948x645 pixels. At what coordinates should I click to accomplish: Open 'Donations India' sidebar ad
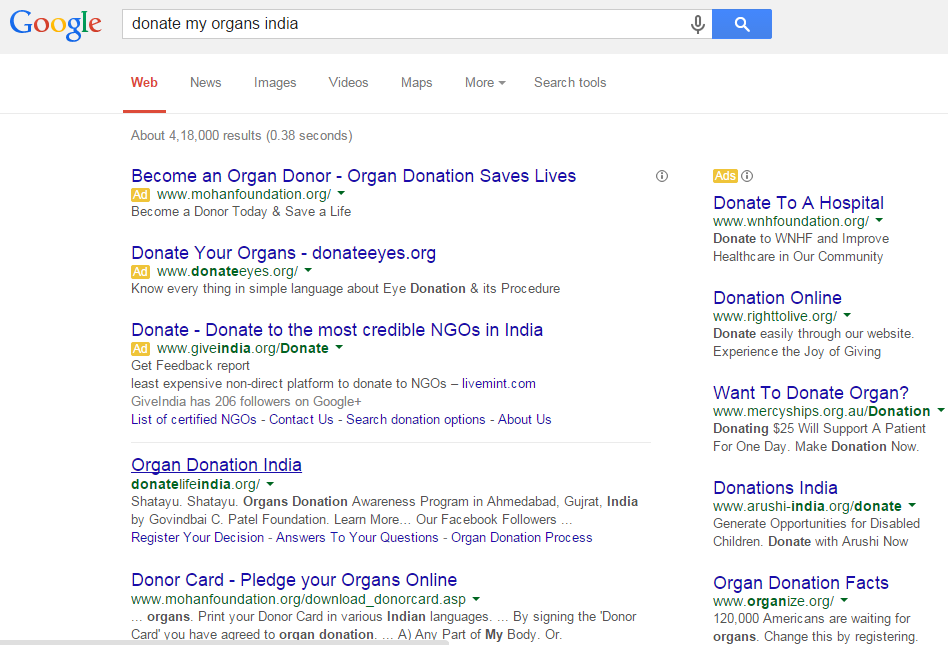(x=776, y=488)
